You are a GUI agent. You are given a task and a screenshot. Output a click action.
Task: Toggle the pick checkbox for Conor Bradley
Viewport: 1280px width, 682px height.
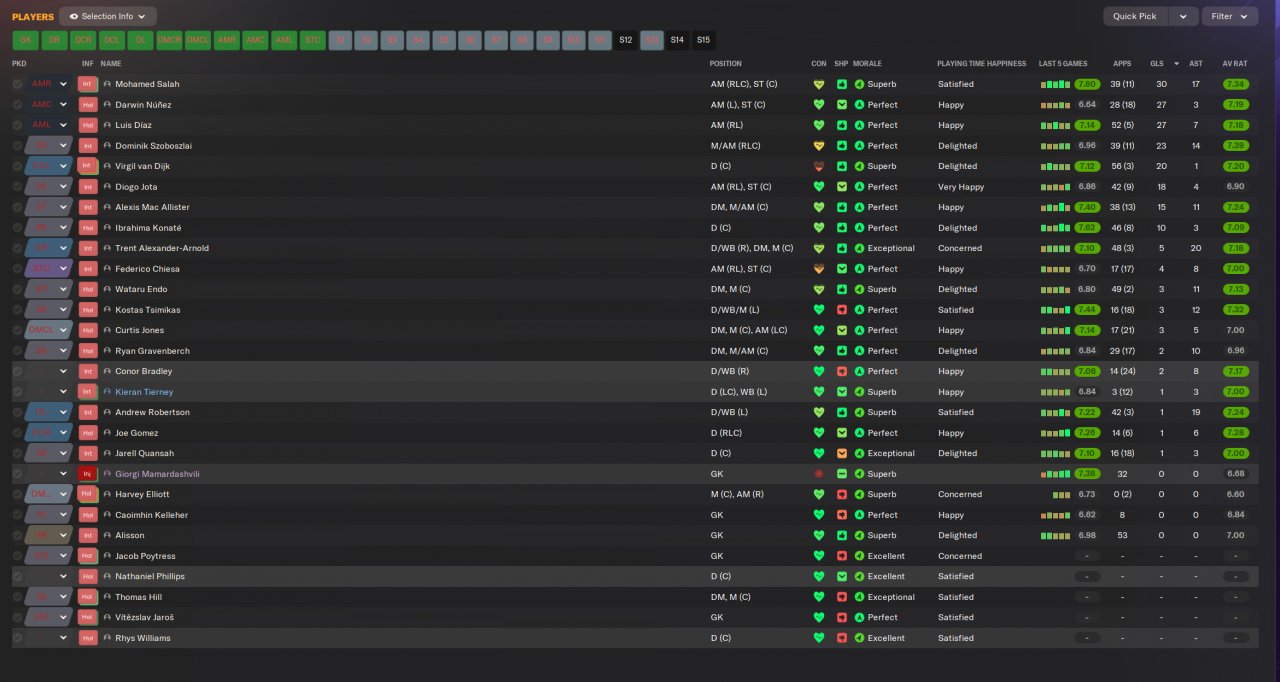(17, 371)
